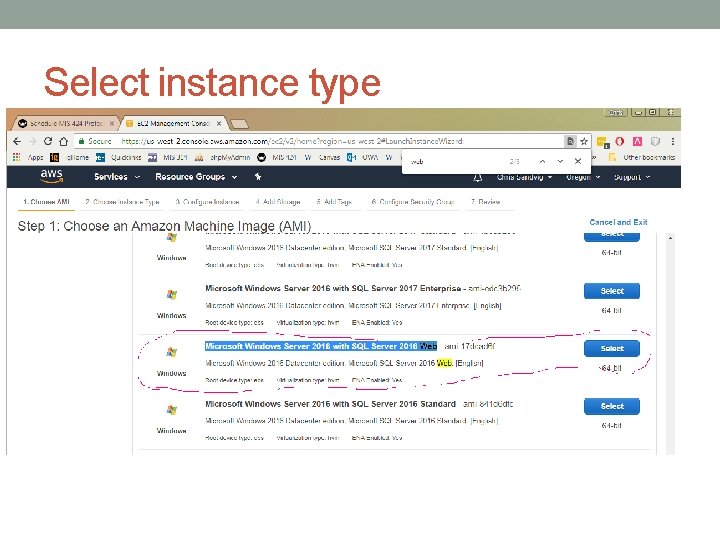Go back using the browser back arrow

pyautogui.click(x=17, y=141)
